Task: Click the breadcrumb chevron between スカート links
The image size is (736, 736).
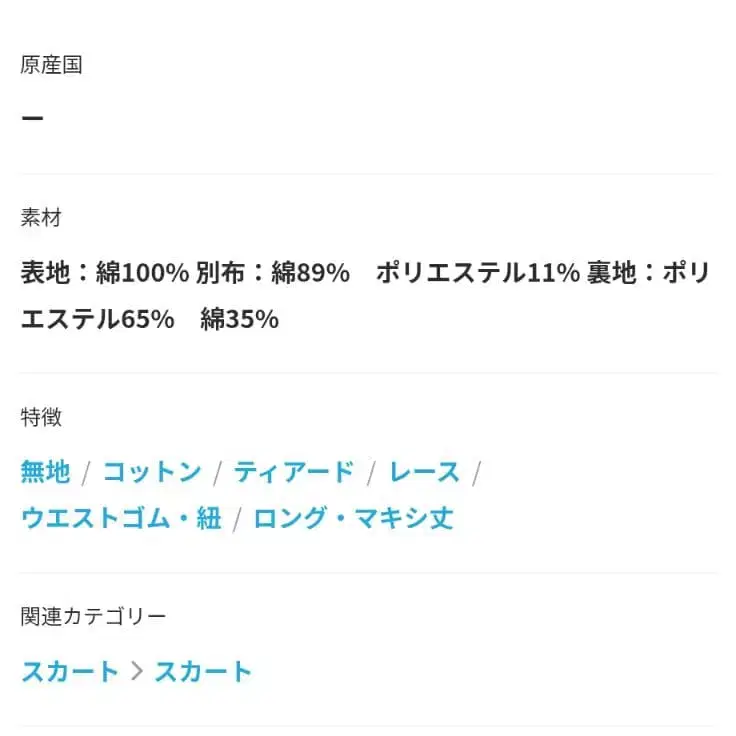Action: (x=137, y=671)
